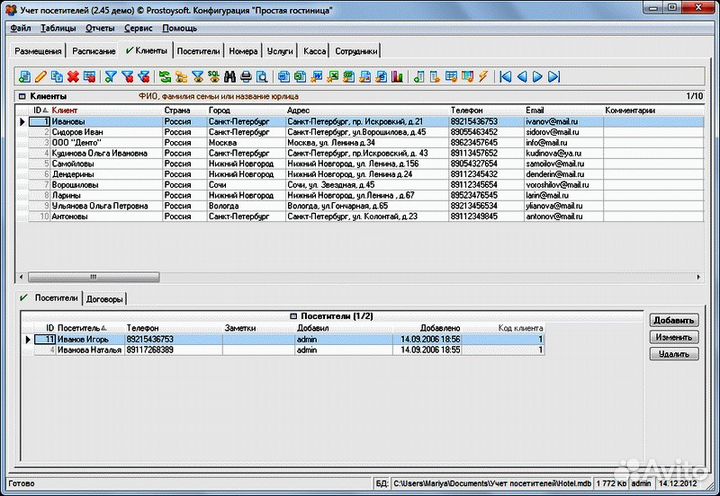Click the funnel filter icon

tap(111, 77)
